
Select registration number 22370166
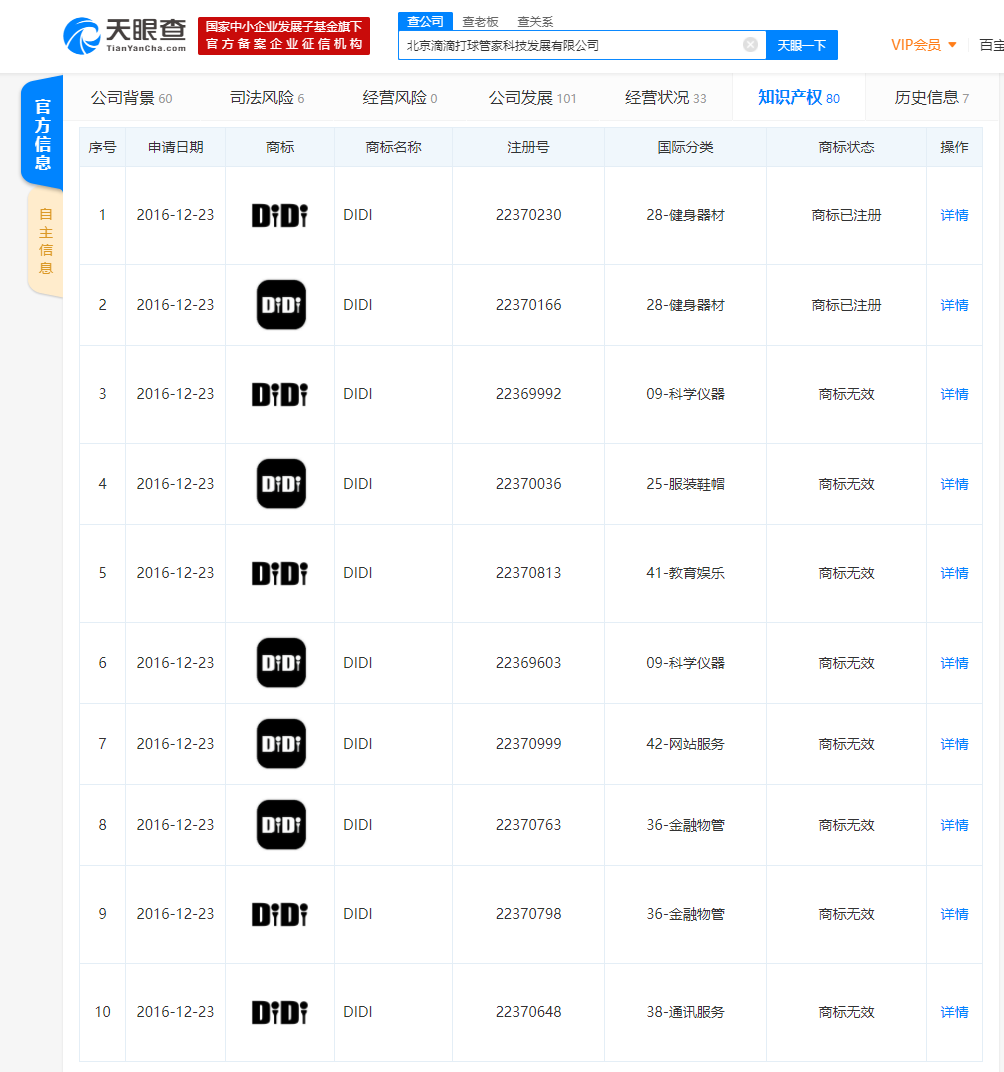tap(528, 305)
